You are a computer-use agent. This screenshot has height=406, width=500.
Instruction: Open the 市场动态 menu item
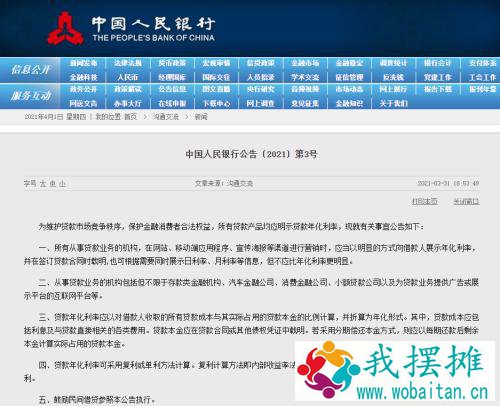click(349, 89)
